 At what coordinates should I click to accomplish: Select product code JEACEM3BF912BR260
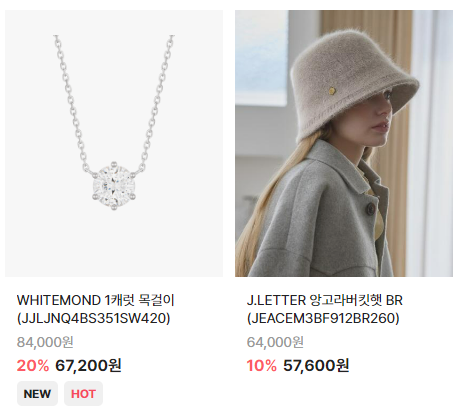[x=323, y=318]
